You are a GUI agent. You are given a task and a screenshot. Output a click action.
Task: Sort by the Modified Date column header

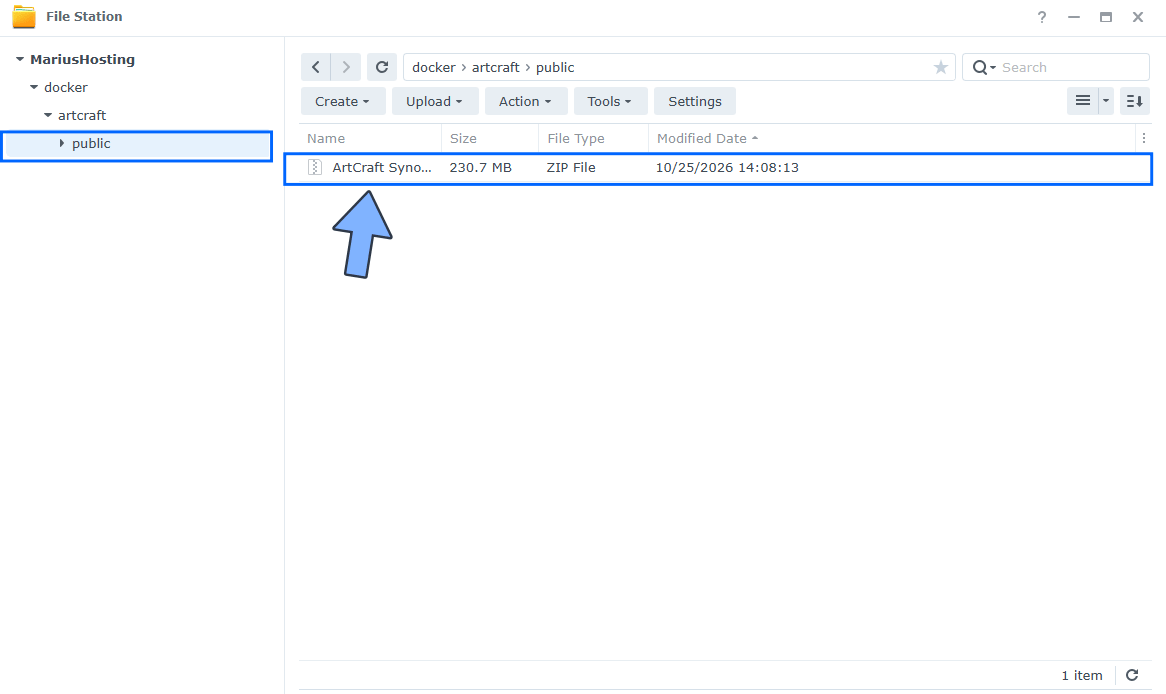[x=891, y=138]
